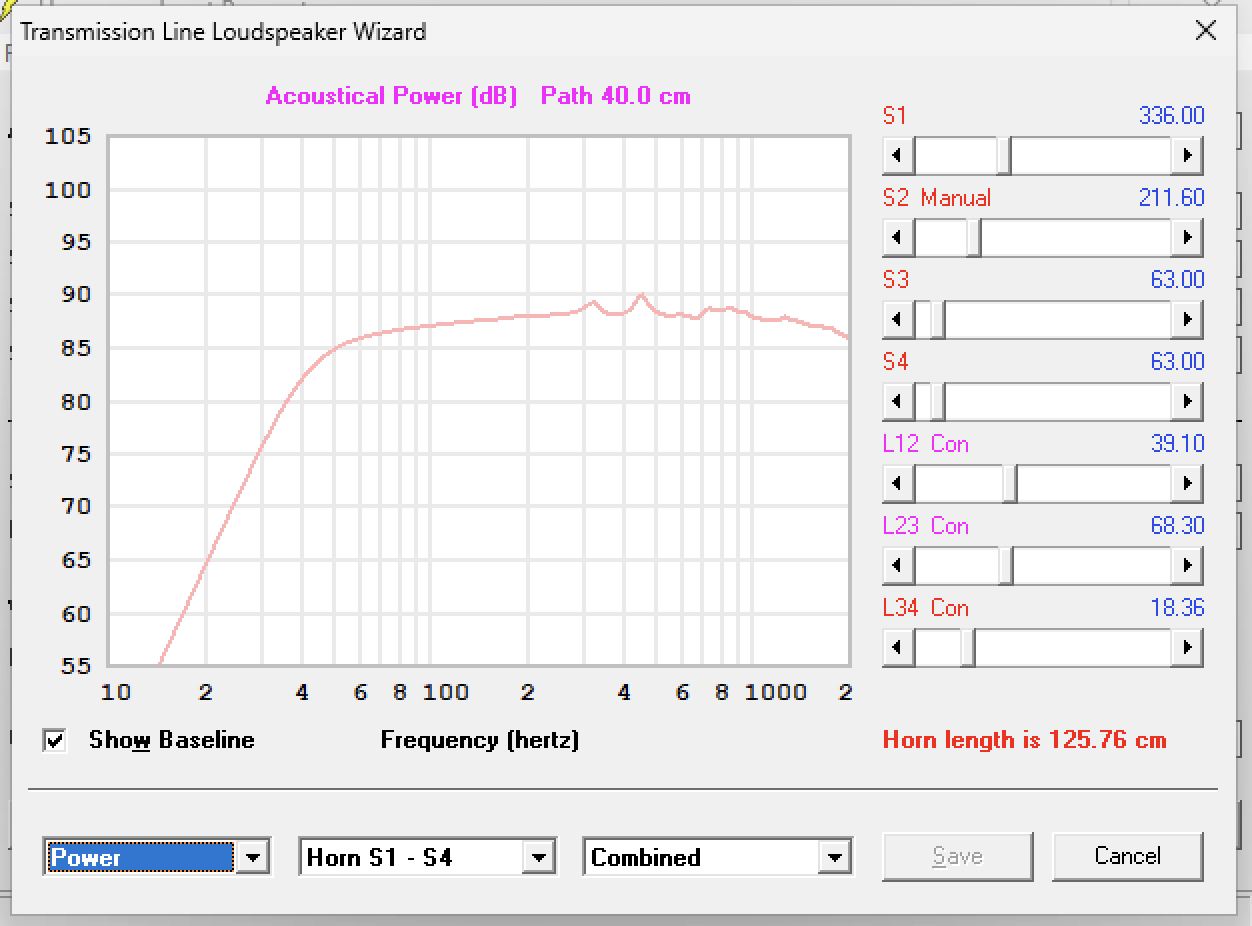Click the L23 Con slider right arrow

tap(1187, 566)
